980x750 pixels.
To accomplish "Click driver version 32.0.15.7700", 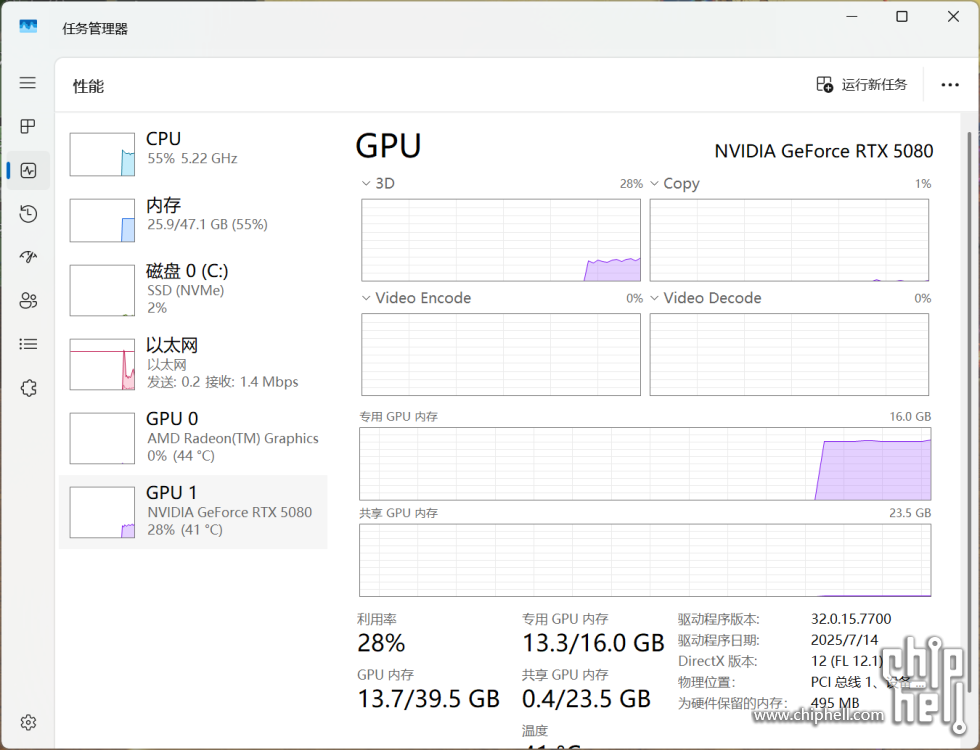I will [851, 619].
